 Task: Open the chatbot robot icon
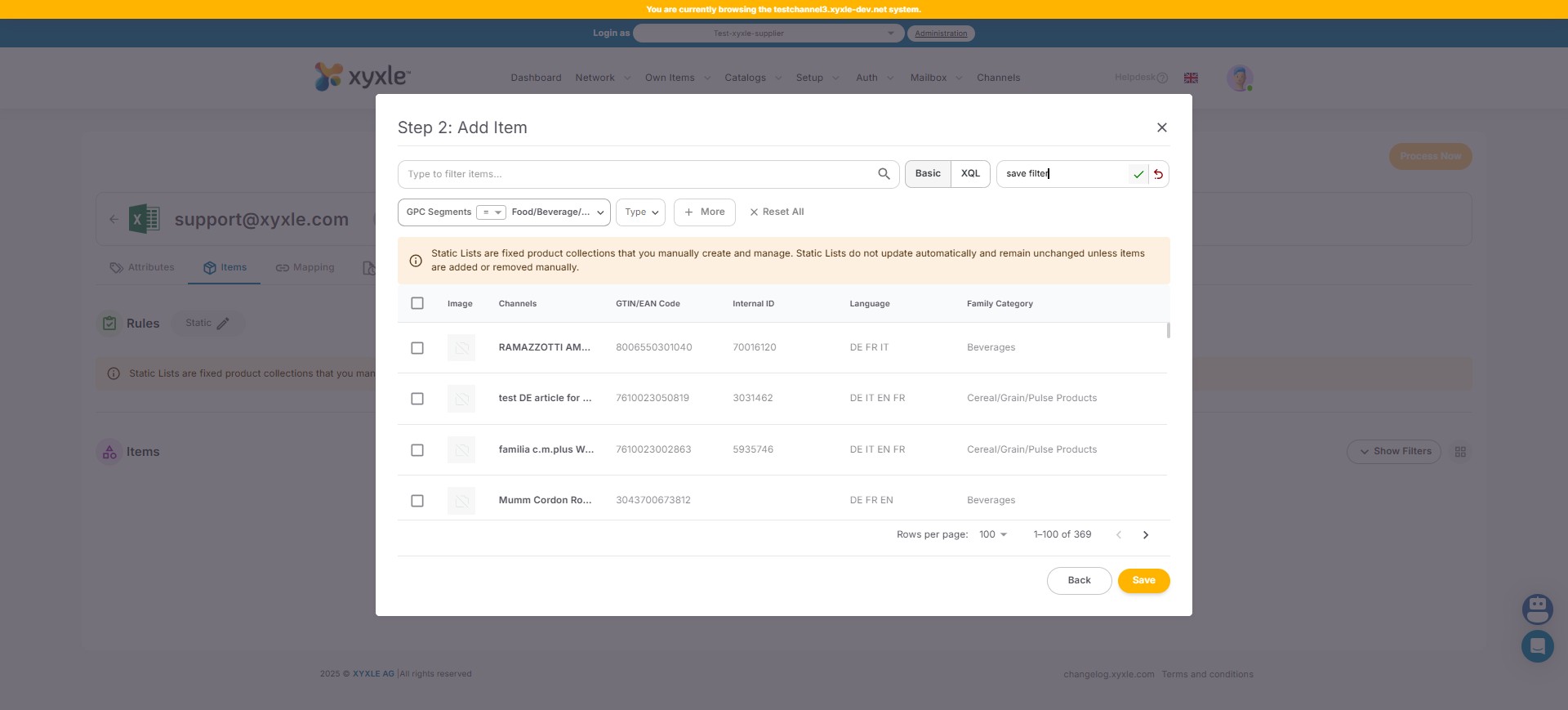[x=1537, y=609]
